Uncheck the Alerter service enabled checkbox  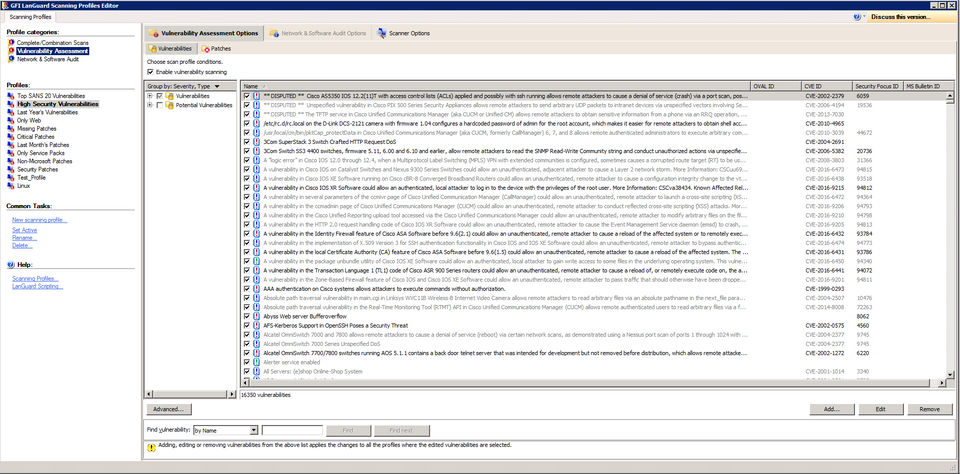click(247, 362)
